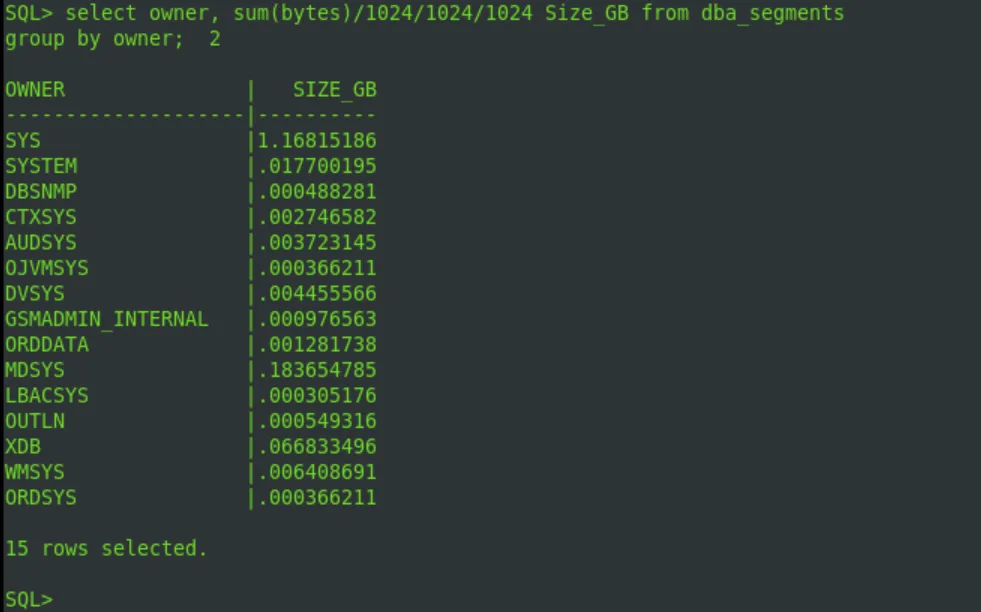This screenshot has height=612, width=981.
Task: Click the AUDSYS owner text
Action: coord(41,242)
